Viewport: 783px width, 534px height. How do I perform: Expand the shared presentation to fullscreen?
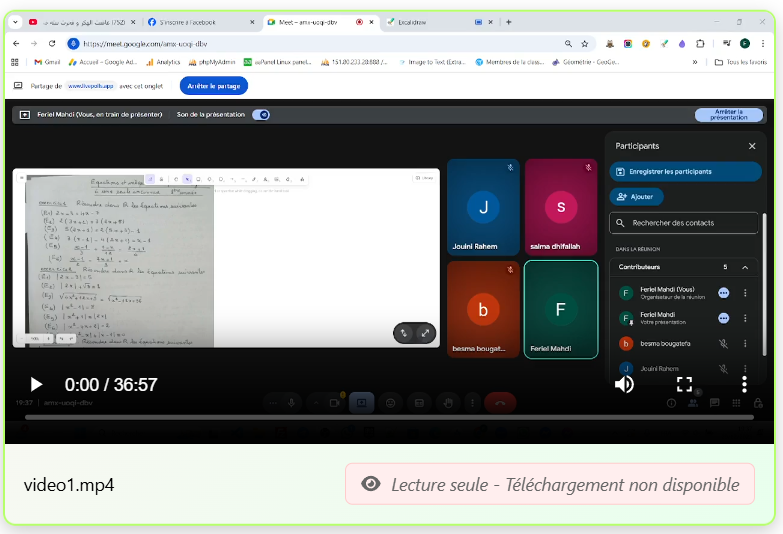point(426,333)
